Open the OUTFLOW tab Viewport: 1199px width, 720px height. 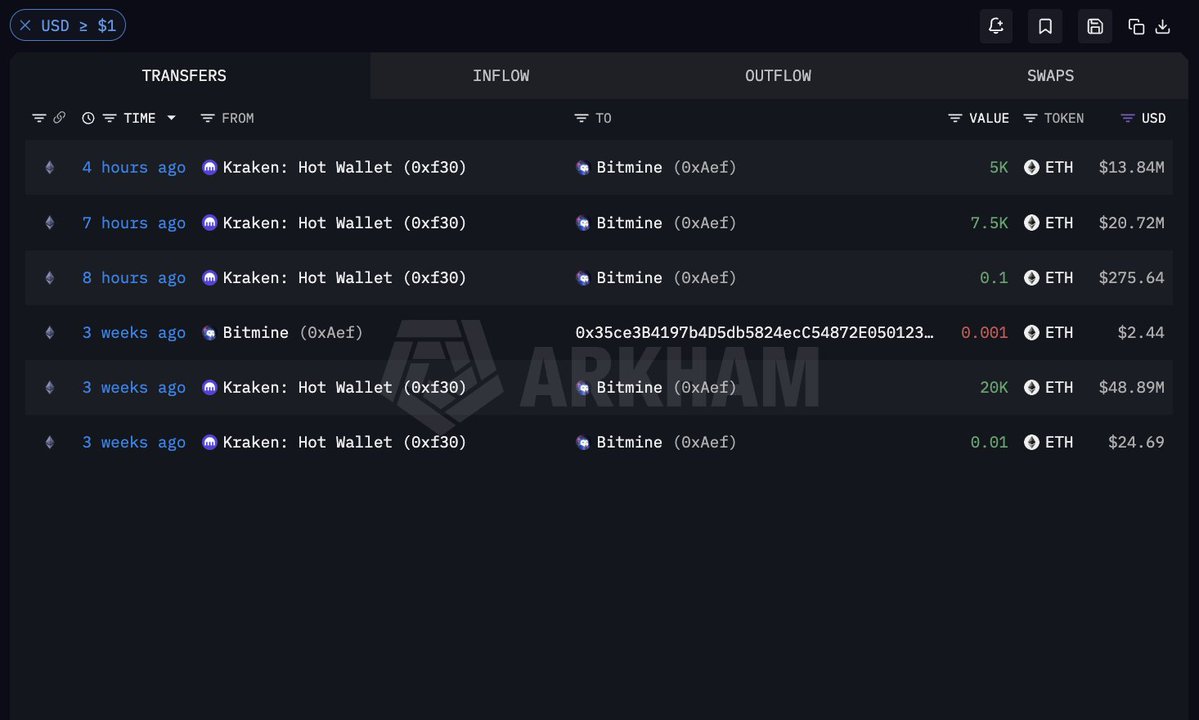coord(778,76)
